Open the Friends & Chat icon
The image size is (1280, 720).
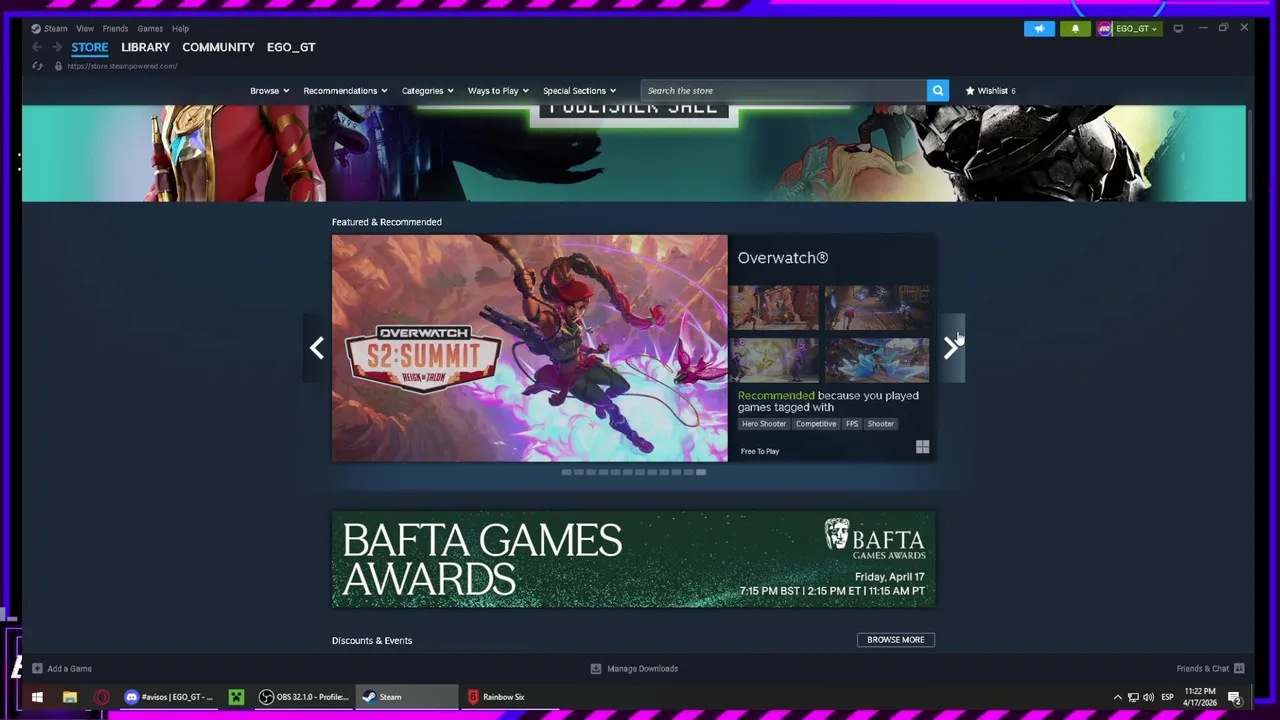pyautogui.click(x=1239, y=668)
